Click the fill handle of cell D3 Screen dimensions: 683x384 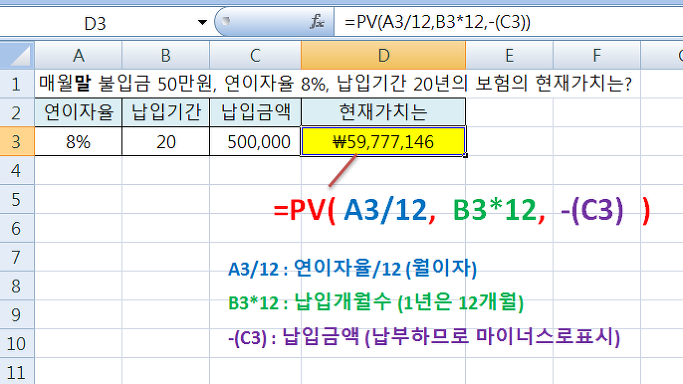466,155
